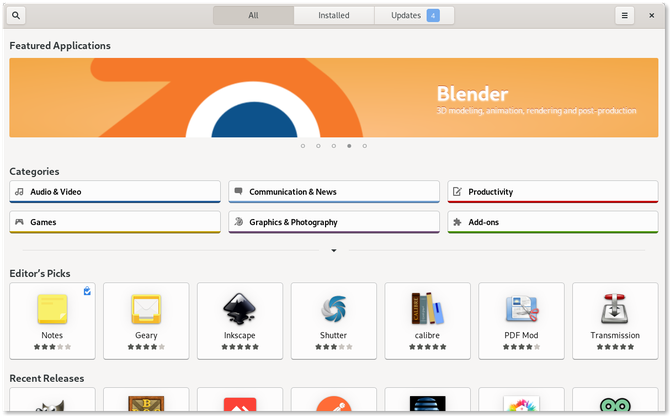Click the installed checkmark badge on Notes

pos(87,291)
